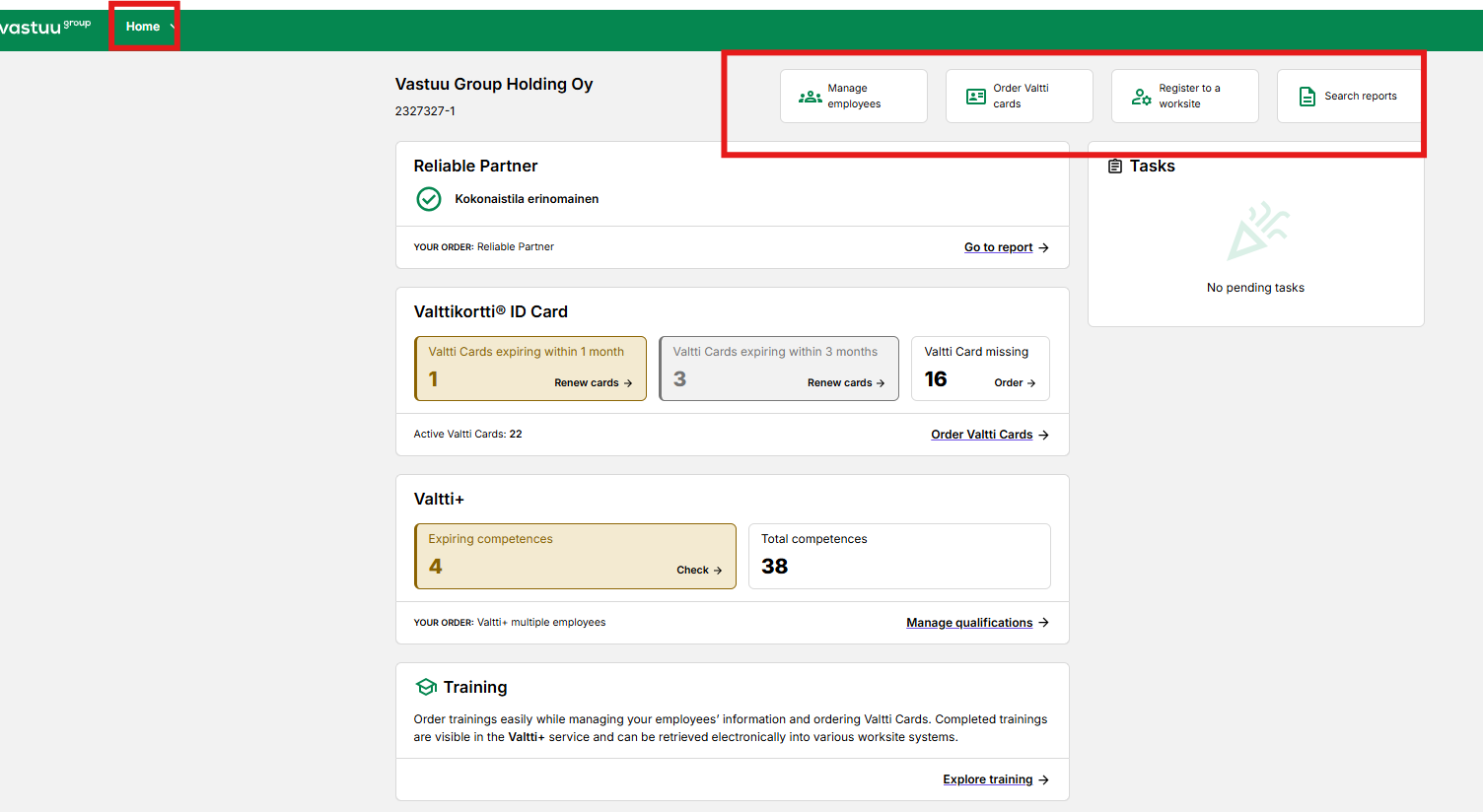The image size is (1483, 812).
Task: Open Manage employees
Action: 854,97
